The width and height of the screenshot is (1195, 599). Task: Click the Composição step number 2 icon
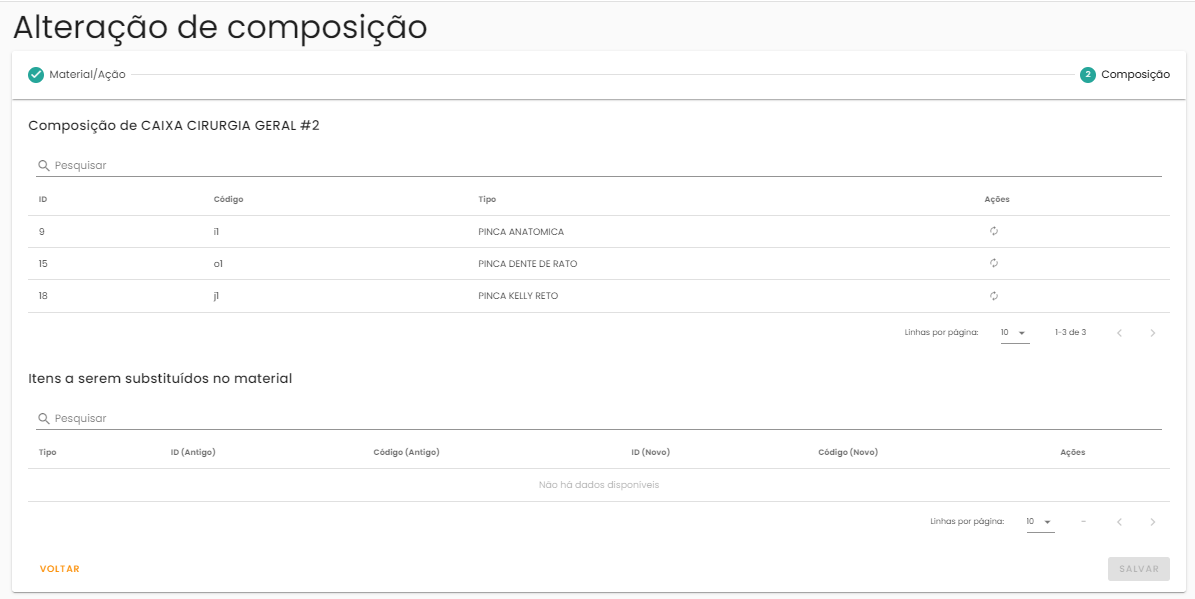1088,75
